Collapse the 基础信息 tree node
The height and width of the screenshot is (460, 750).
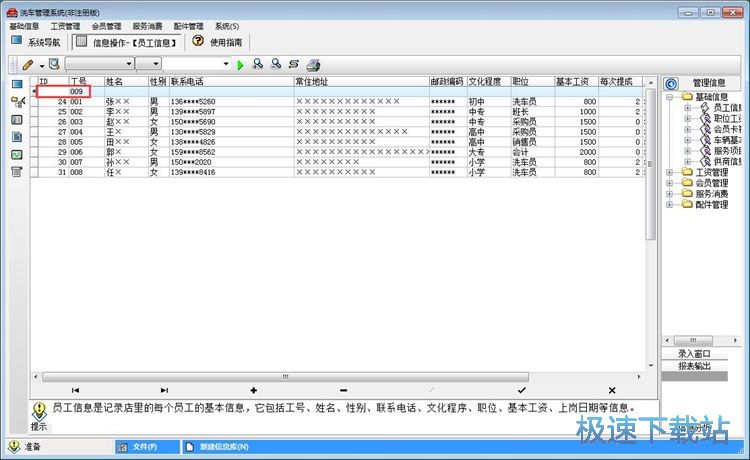click(670, 97)
